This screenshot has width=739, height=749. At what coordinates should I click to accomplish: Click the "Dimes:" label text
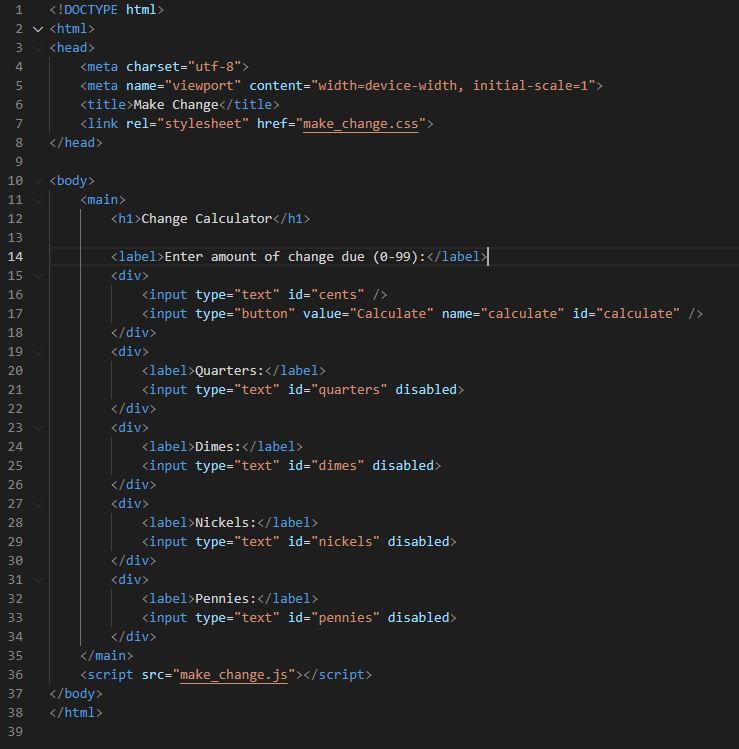218,447
